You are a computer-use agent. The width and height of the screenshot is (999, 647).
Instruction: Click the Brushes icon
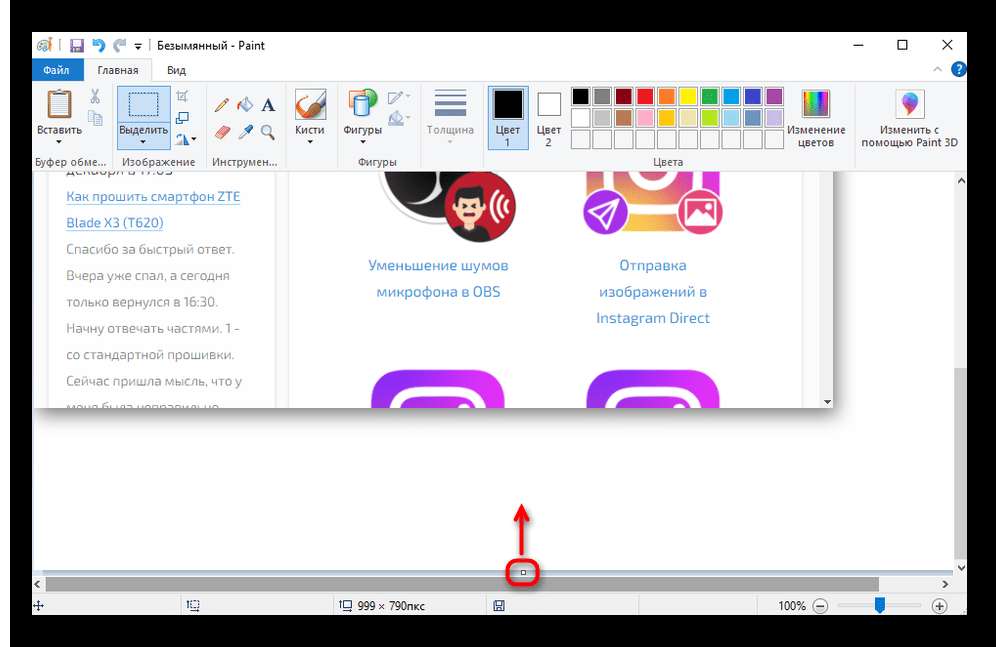(310, 104)
